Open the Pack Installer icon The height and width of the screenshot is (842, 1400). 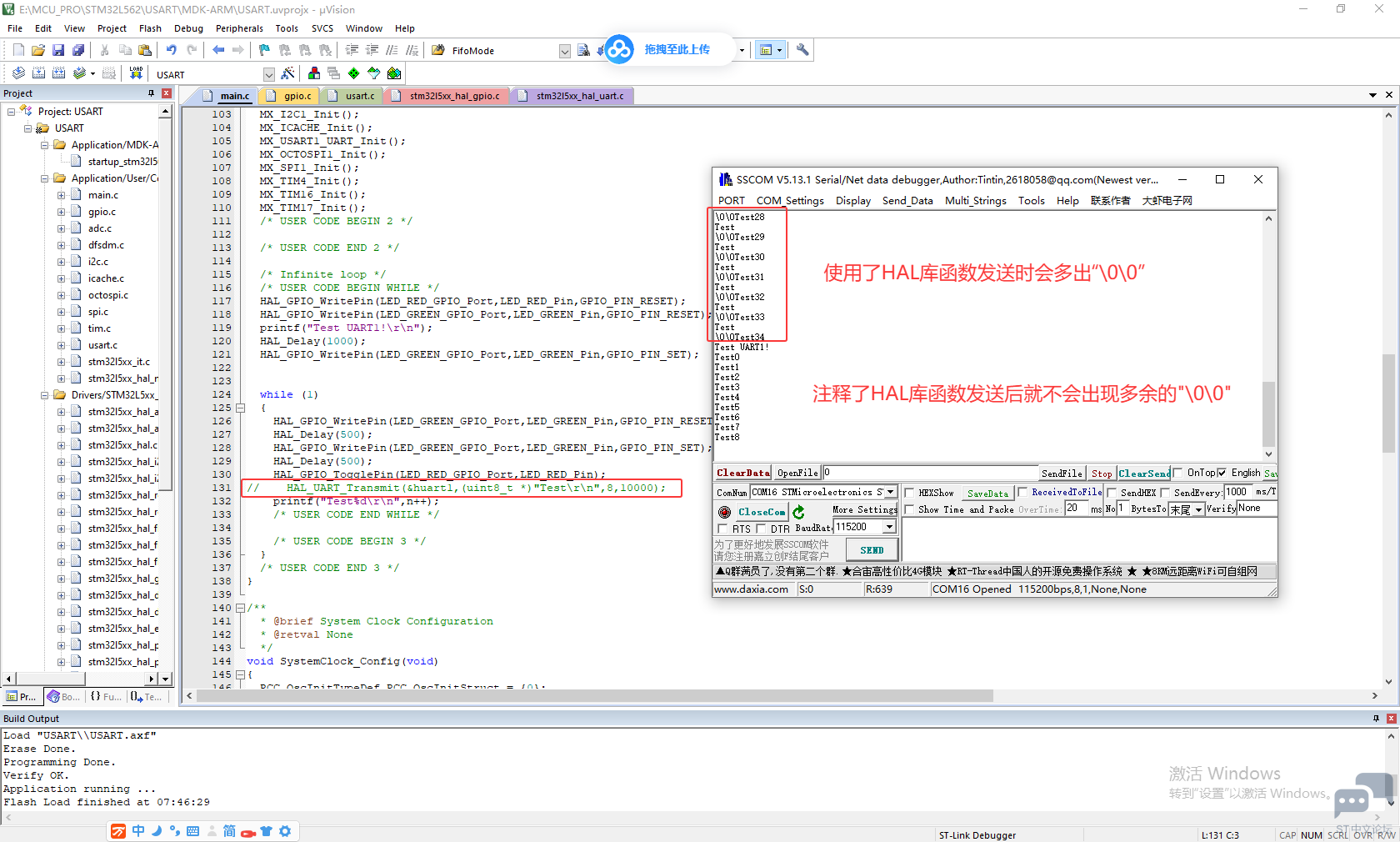(x=393, y=73)
